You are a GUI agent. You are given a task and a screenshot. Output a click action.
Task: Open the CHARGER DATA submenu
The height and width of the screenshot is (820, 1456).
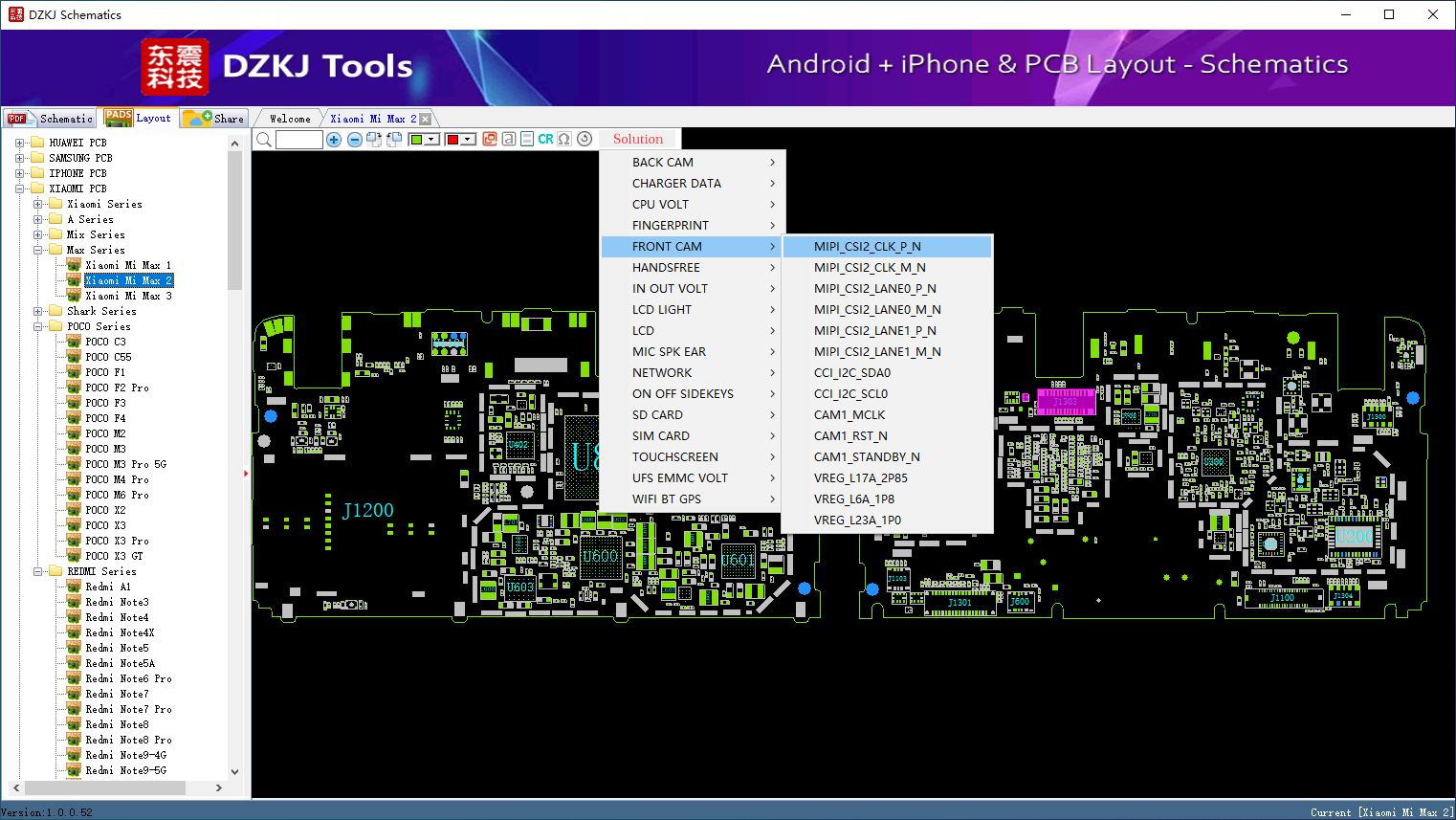click(694, 184)
